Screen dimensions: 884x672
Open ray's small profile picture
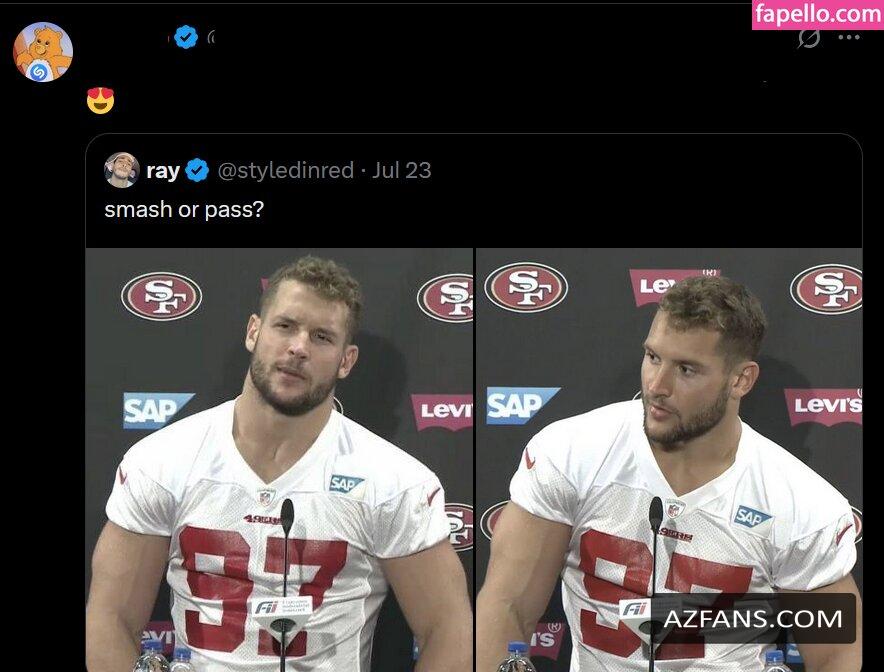tap(122, 170)
